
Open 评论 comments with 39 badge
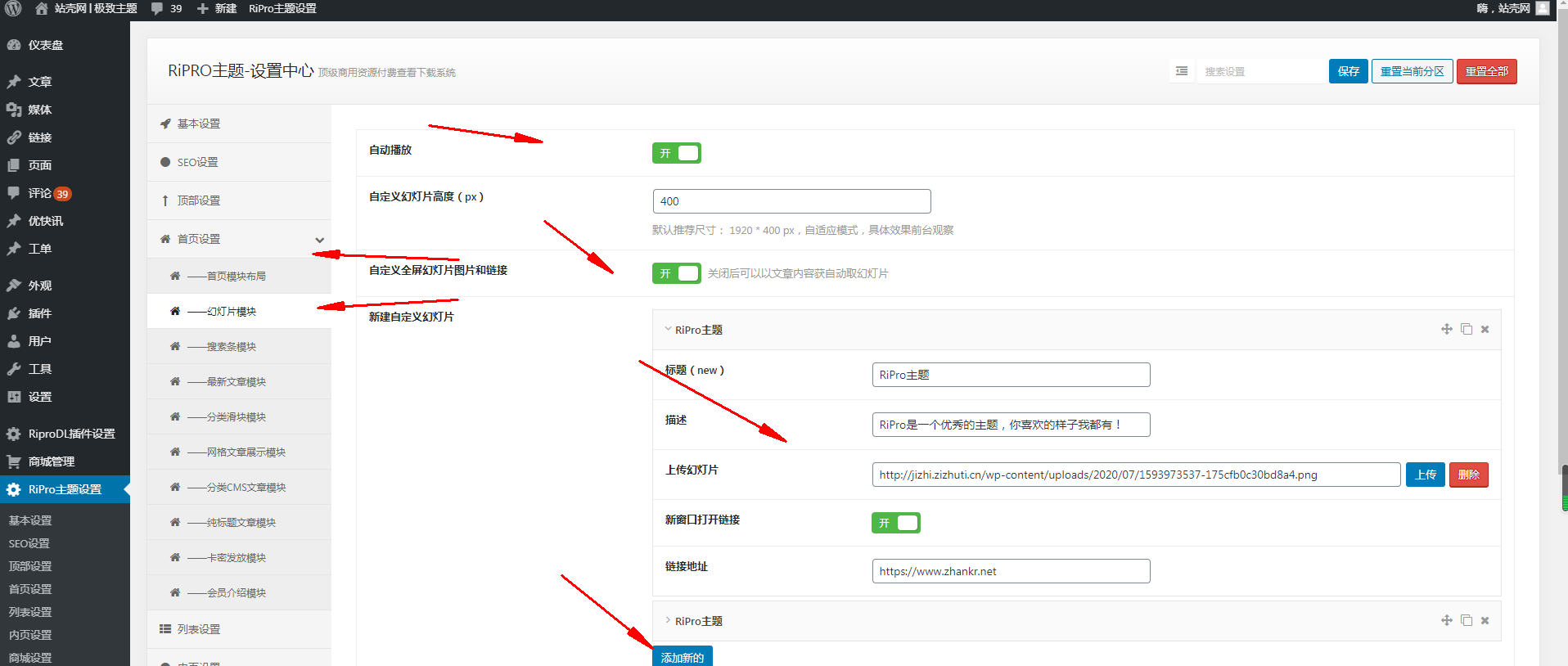coord(65,193)
